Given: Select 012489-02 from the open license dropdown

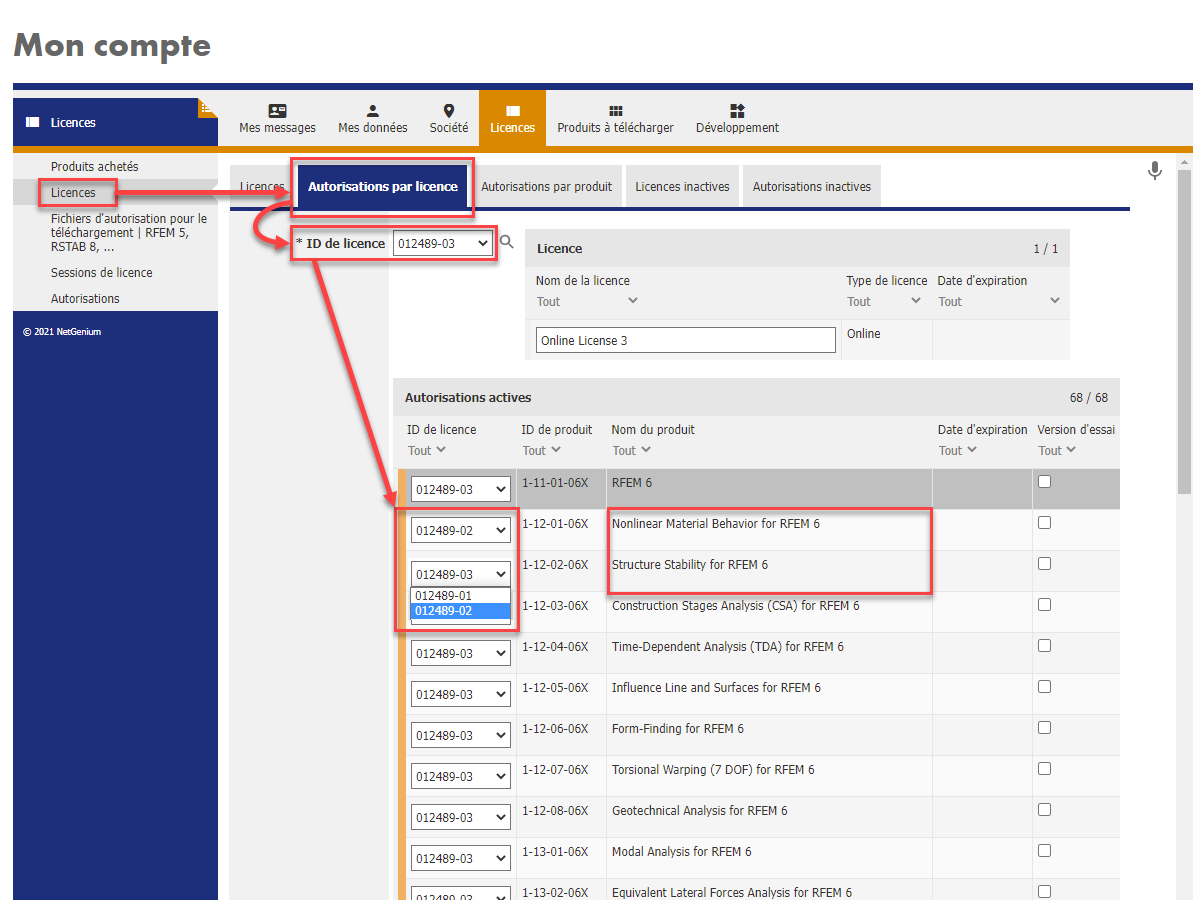Looking at the screenshot, I should coord(443,610).
